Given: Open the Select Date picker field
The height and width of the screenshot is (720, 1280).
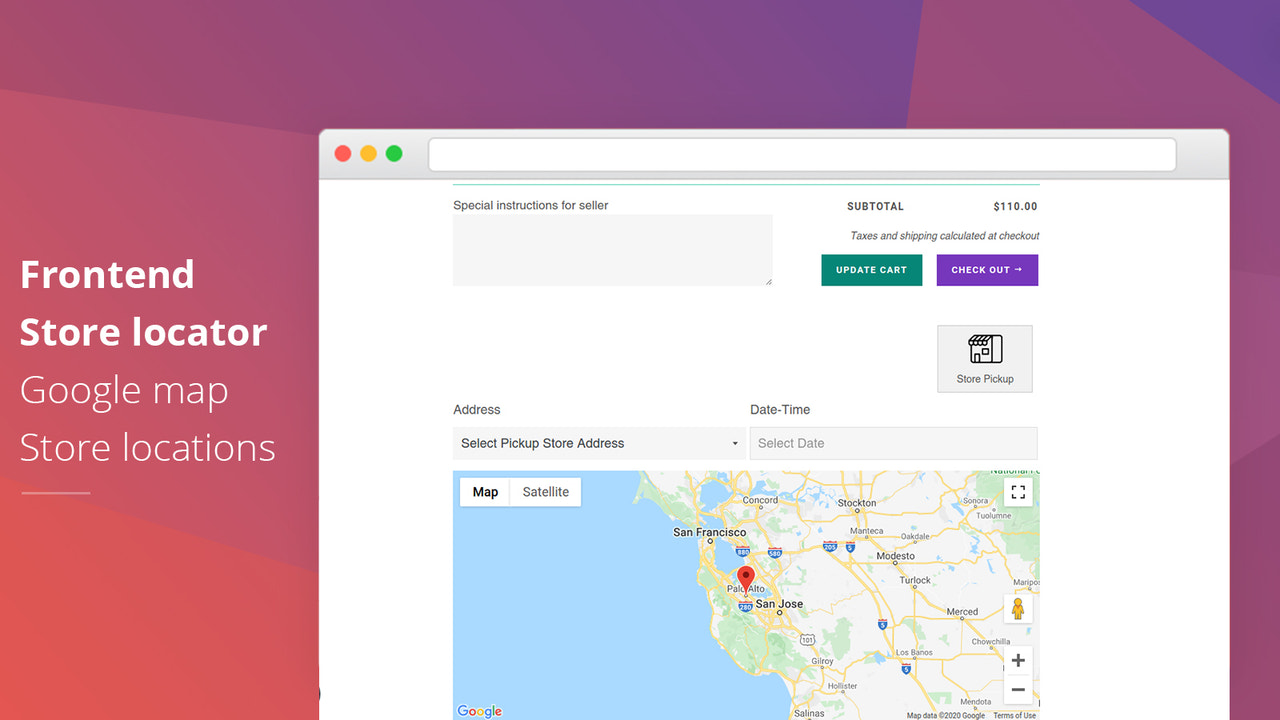Looking at the screenshot, I should [x=893, y=443].
